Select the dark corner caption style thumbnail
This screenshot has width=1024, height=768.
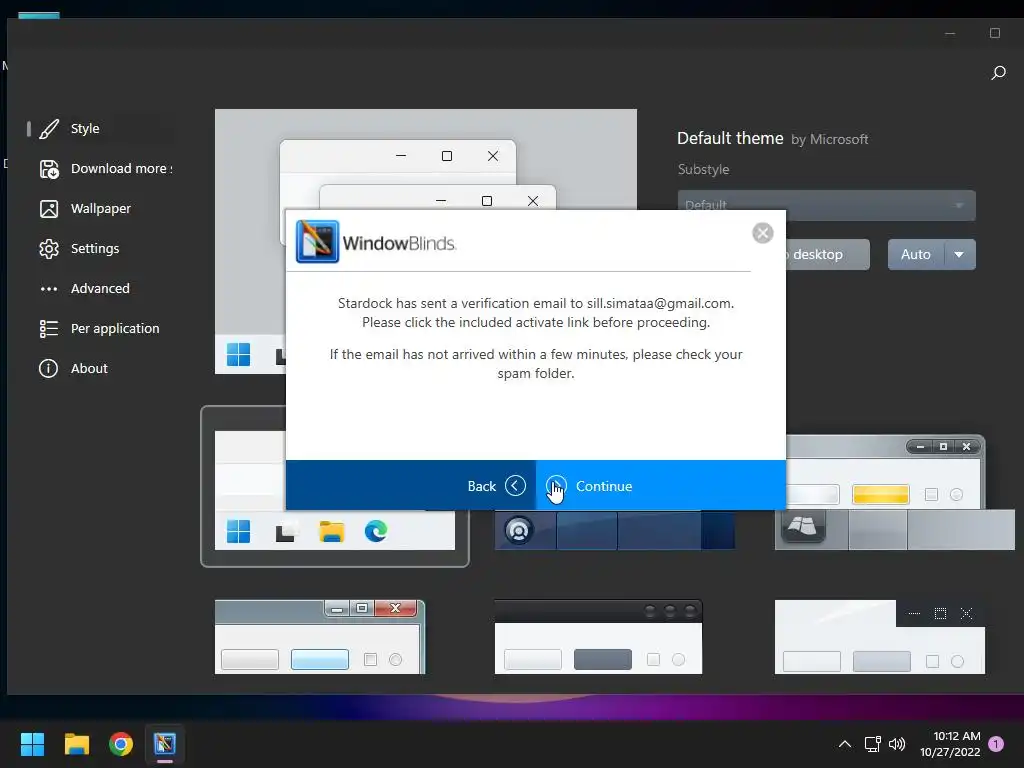tap(880, 637)
